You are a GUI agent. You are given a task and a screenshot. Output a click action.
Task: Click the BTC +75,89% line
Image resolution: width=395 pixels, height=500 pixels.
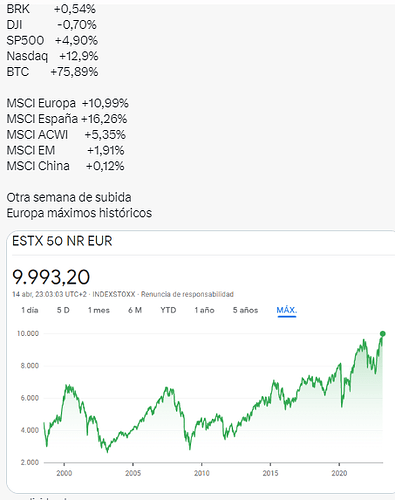point(52,72)
